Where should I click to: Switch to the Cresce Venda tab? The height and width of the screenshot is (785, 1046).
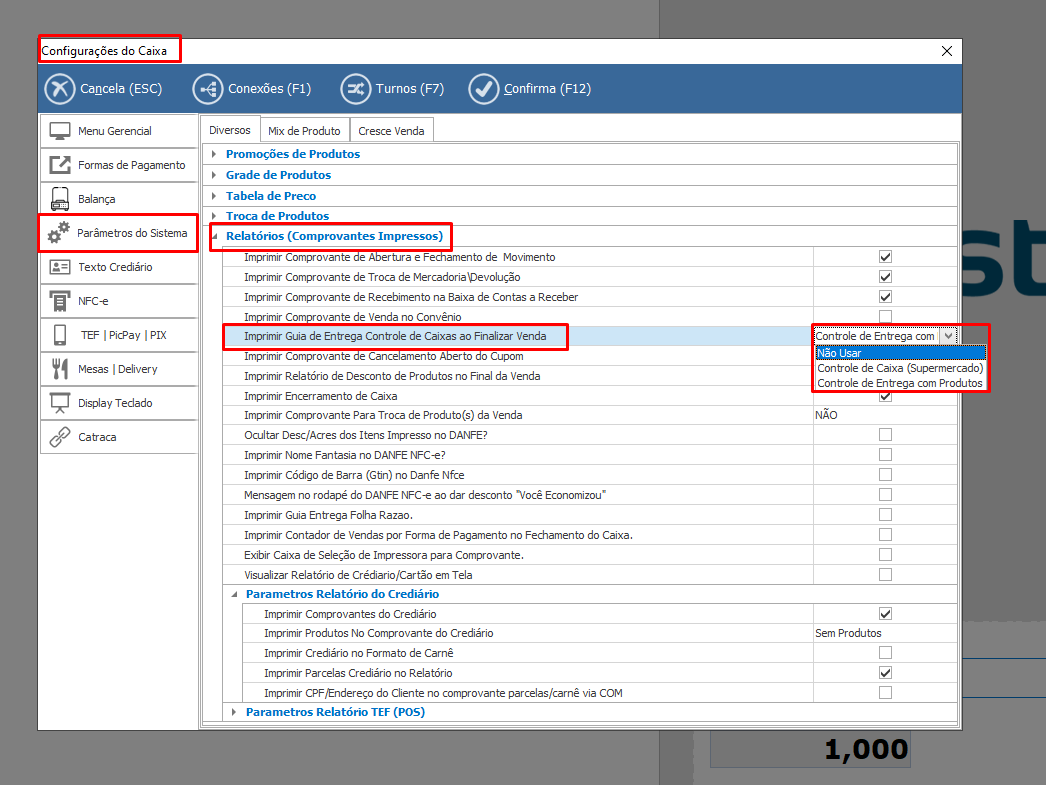click(x=391, y=131)
